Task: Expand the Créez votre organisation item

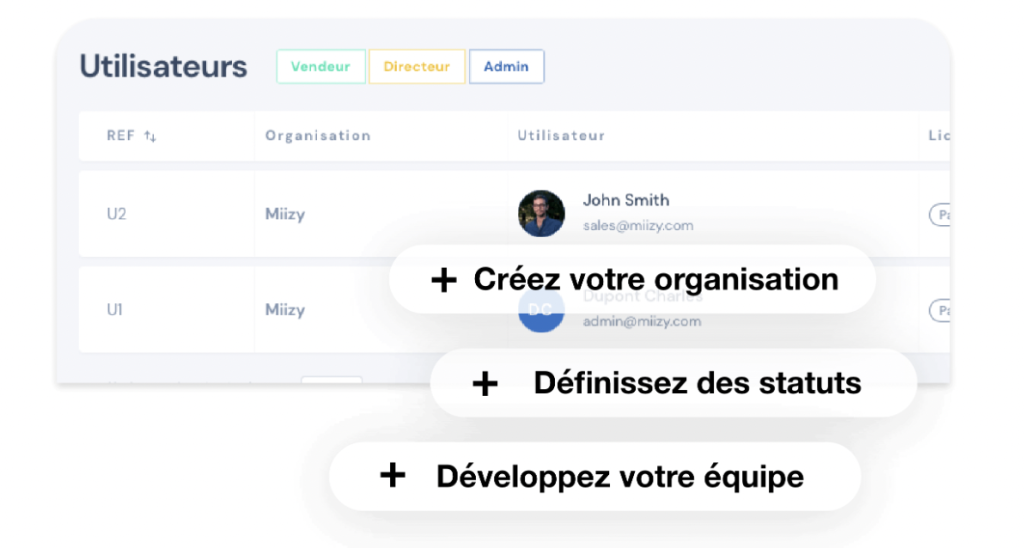Action: [655, 279]
